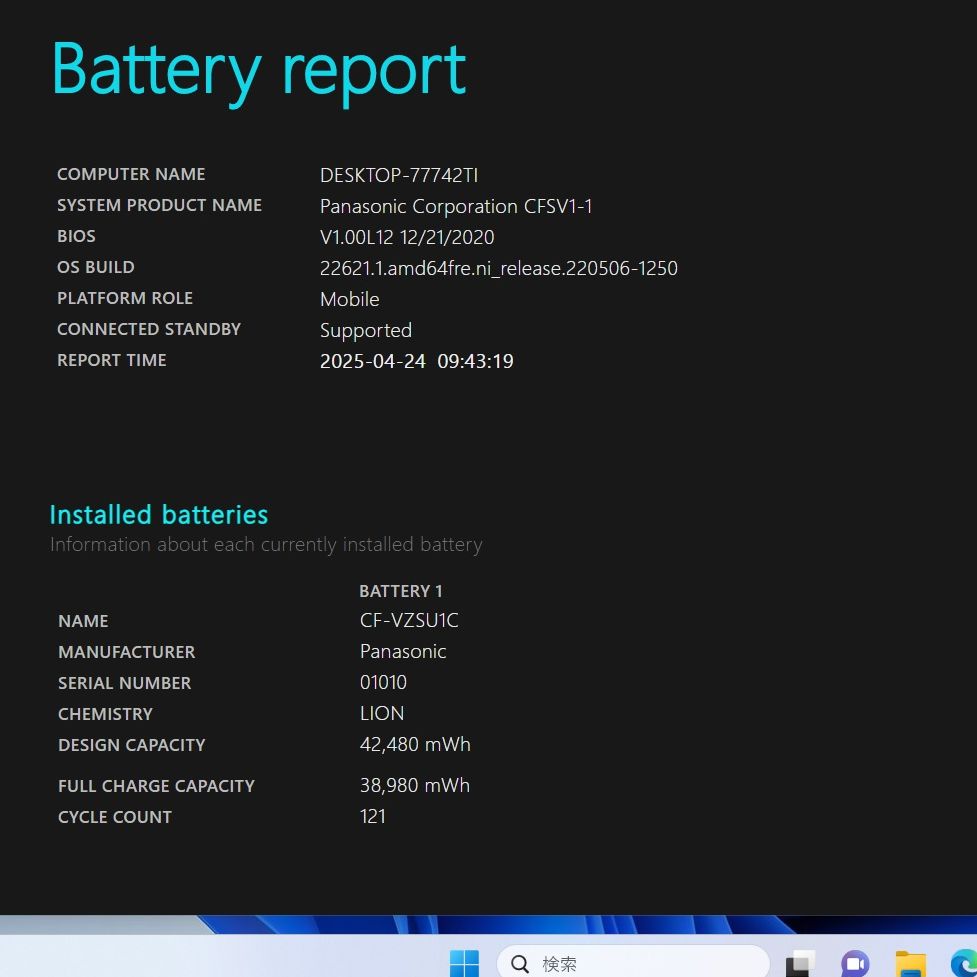Click the DESIGN CAPACITY label
977x977 pixels.
(131, 745)
